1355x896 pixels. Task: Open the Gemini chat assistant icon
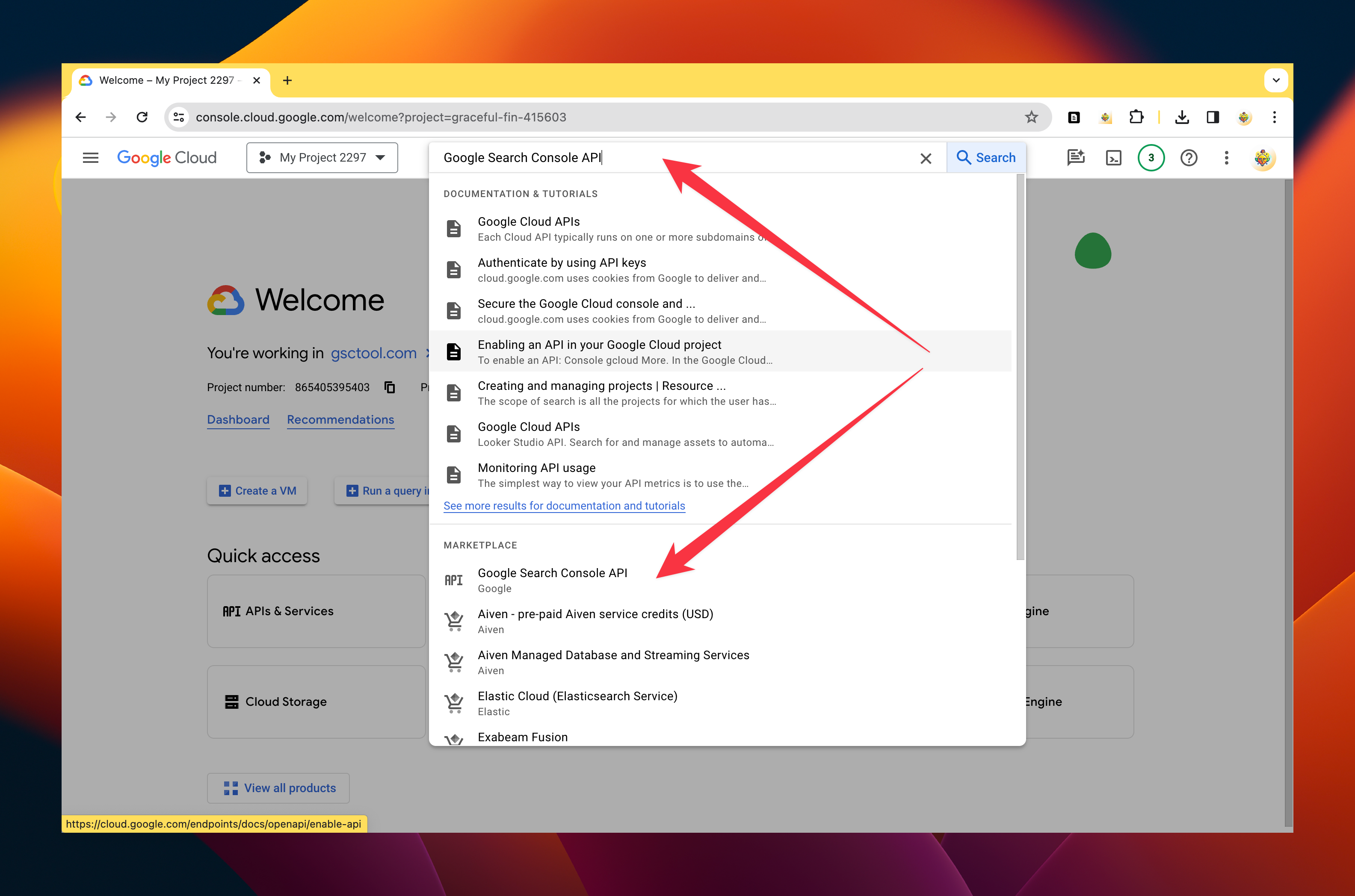pos(1075,158)
